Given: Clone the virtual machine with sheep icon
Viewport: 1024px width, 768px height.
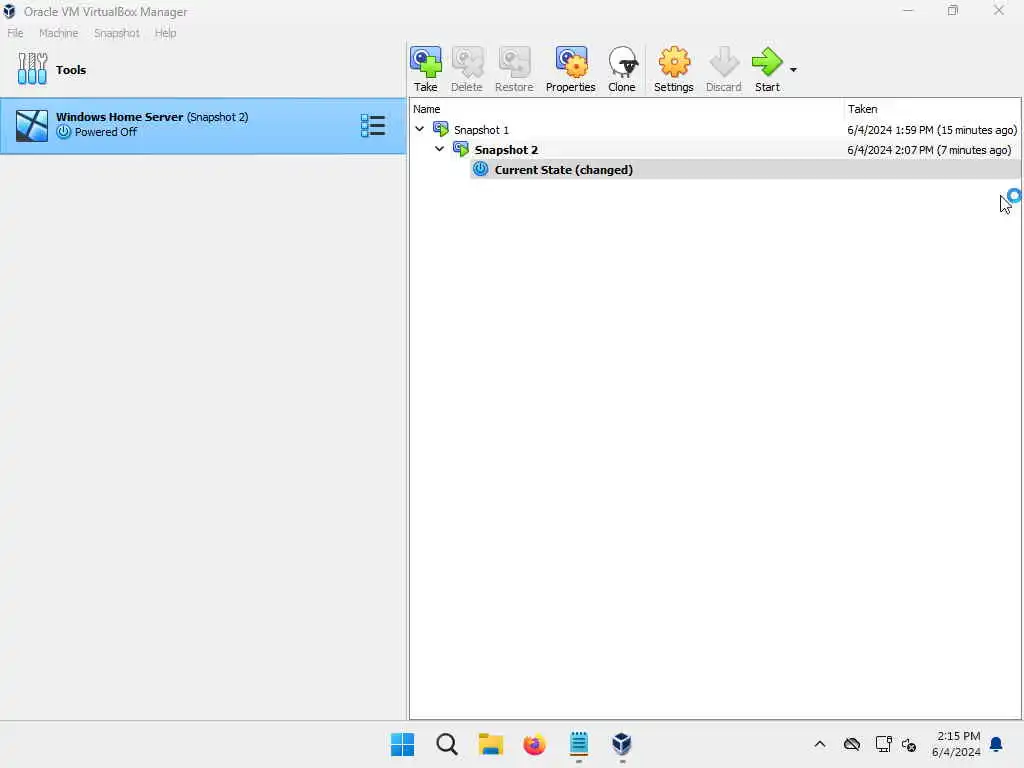Looking at the screenshot, I should [x=622, y=69].
